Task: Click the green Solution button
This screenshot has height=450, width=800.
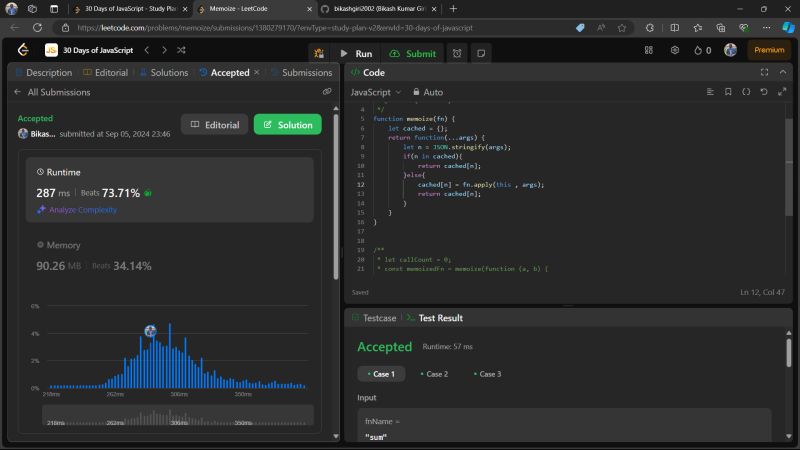Action: tap(288, 124)
